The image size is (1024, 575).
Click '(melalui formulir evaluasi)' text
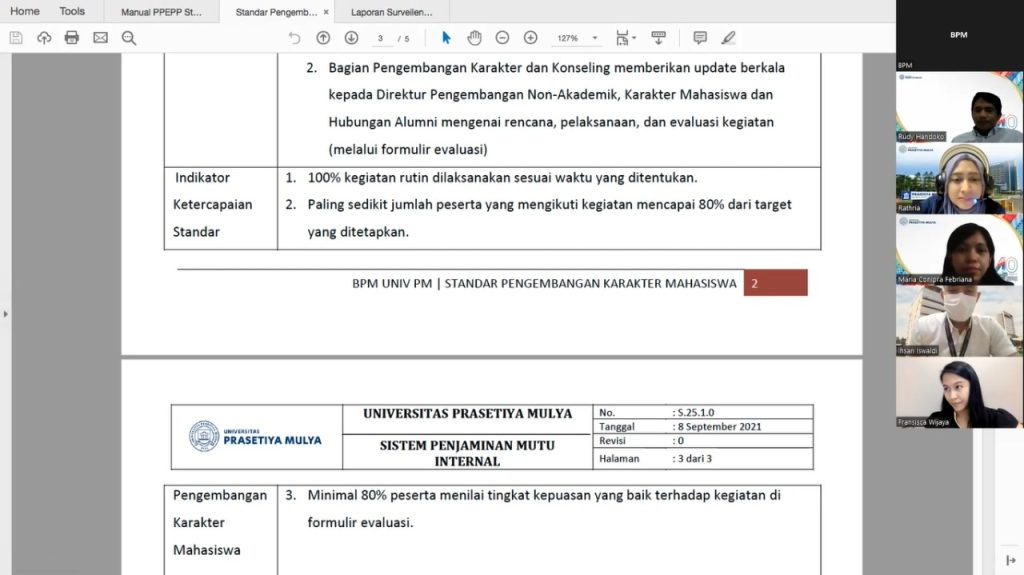pos(408,150)
